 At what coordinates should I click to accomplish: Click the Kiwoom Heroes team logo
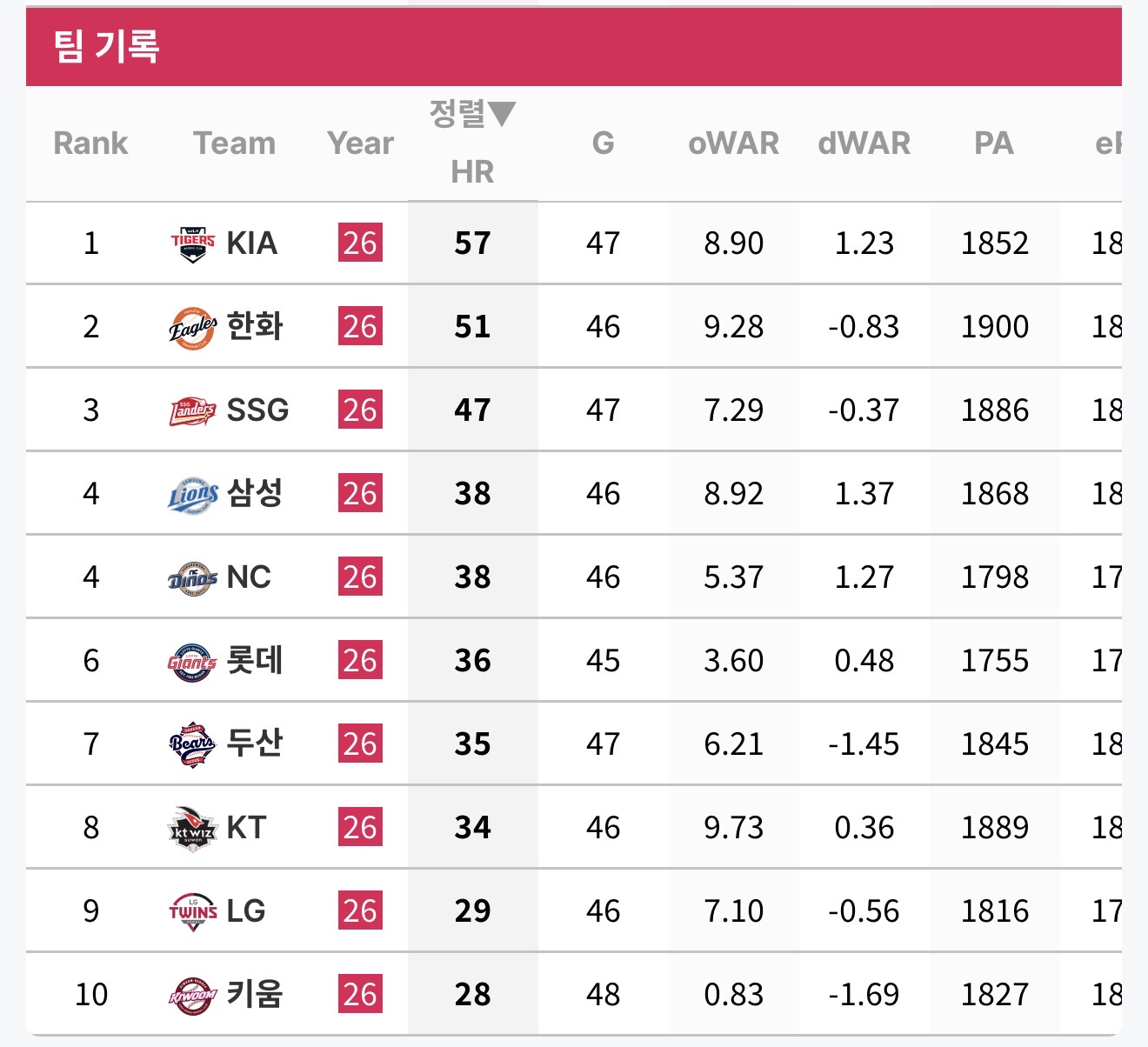click(x=192, y=995)
